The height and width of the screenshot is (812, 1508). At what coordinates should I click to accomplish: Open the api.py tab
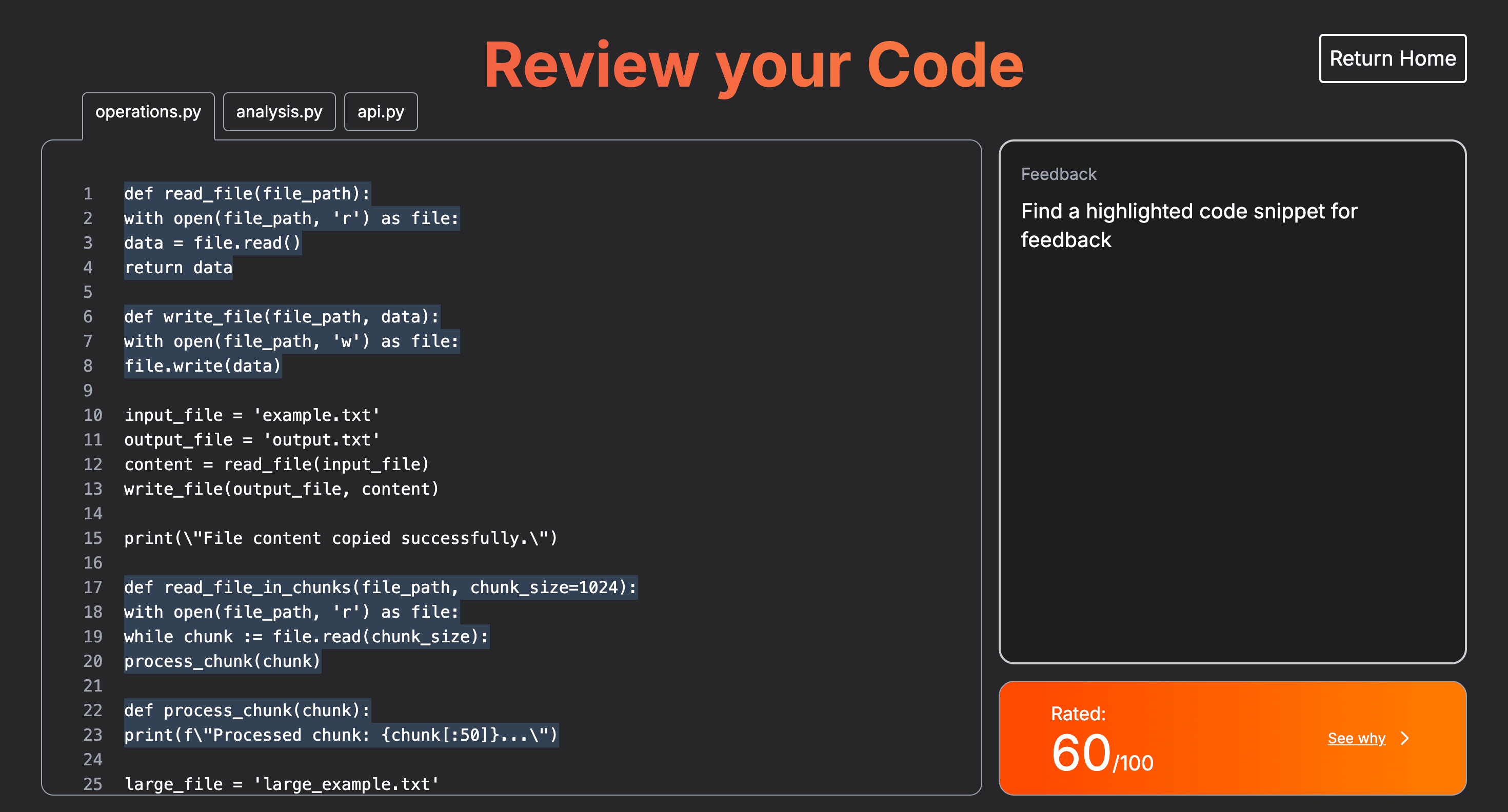pos(381,111)
